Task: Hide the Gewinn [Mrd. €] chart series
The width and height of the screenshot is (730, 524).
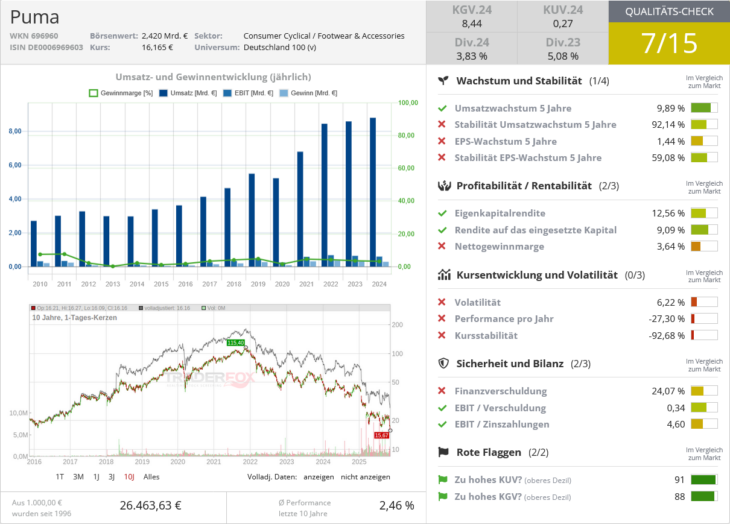Action: pyautogui.click(x=300, y=93)
